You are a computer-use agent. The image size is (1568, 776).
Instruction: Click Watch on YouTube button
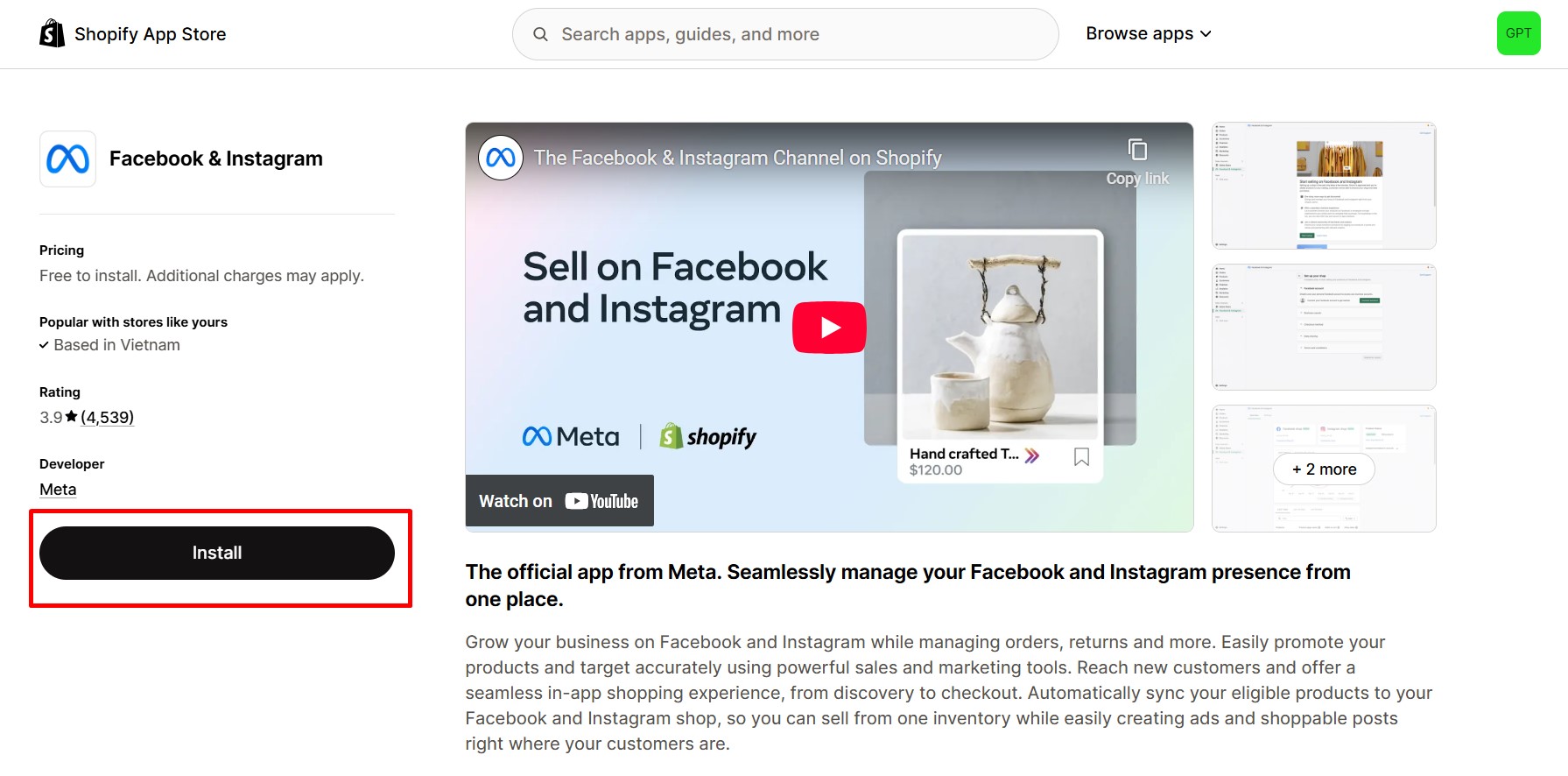click(559, 501)
